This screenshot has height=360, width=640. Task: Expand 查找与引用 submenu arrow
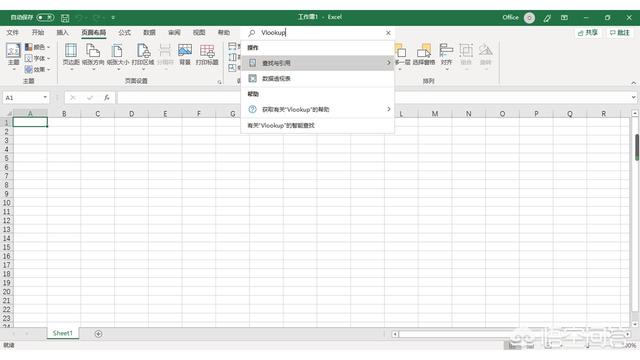tap(389, 63)
